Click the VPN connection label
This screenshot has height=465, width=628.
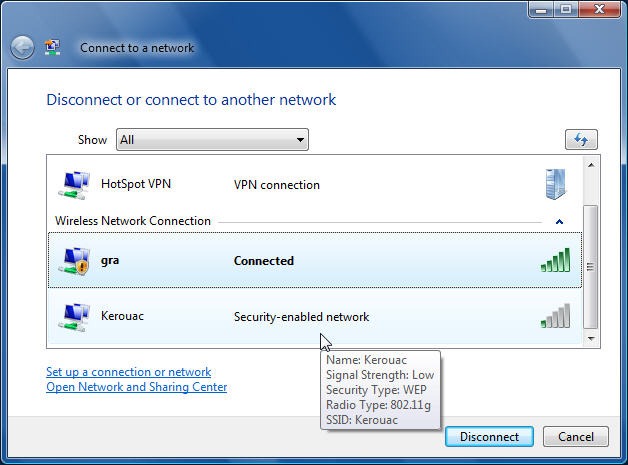point(277,185)
